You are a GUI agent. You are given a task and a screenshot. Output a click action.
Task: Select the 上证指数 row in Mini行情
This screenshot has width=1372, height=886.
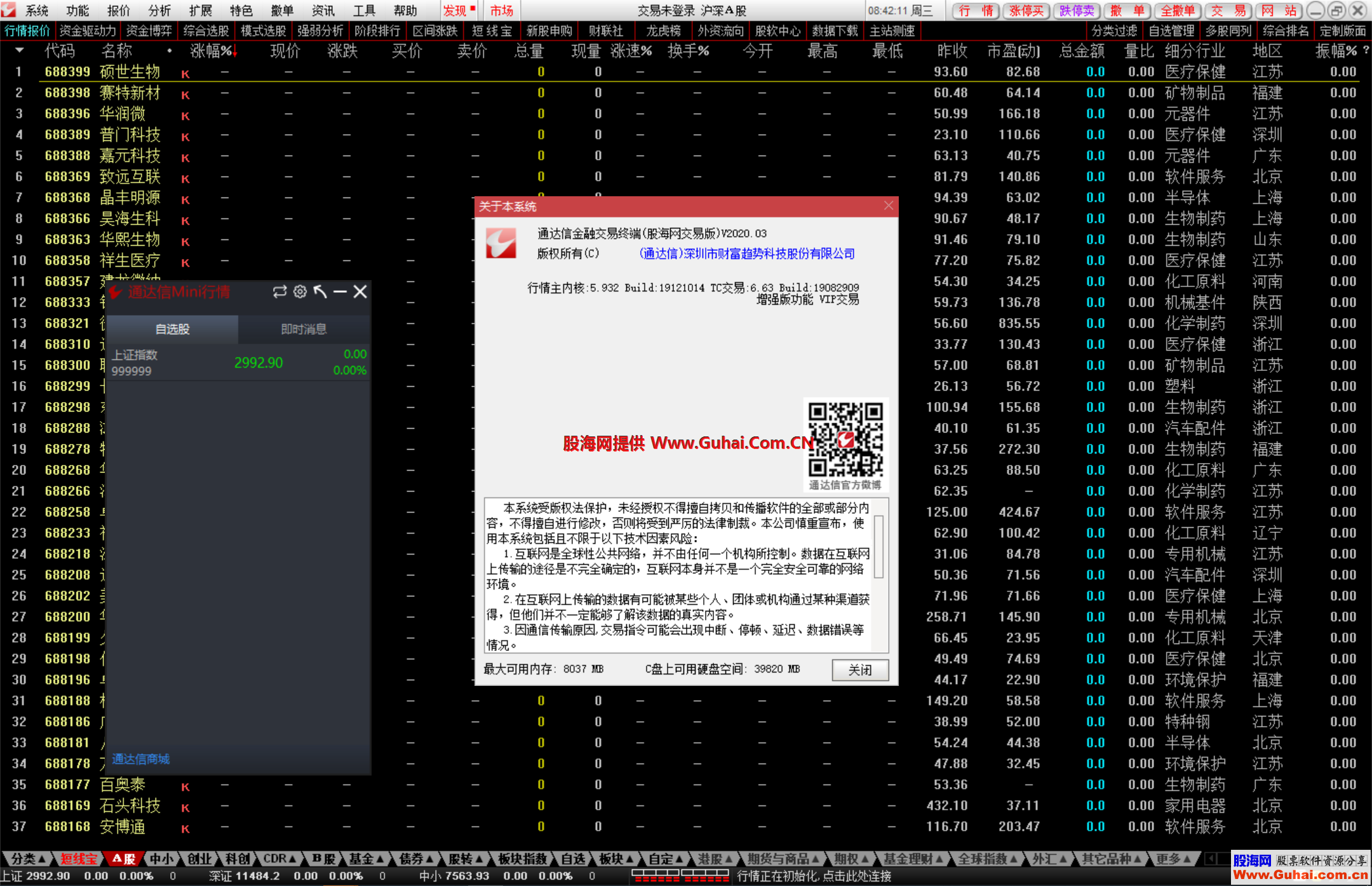239,363
